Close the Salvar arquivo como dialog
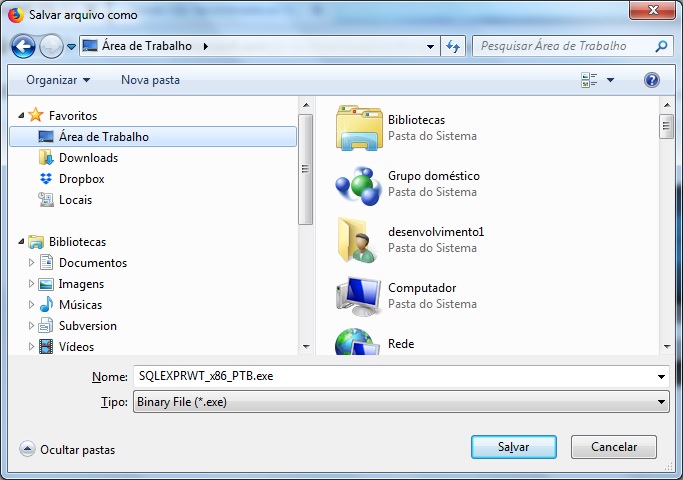Image resolution: width=683 pixels, height=480 pixels. [x=652, y=10]
